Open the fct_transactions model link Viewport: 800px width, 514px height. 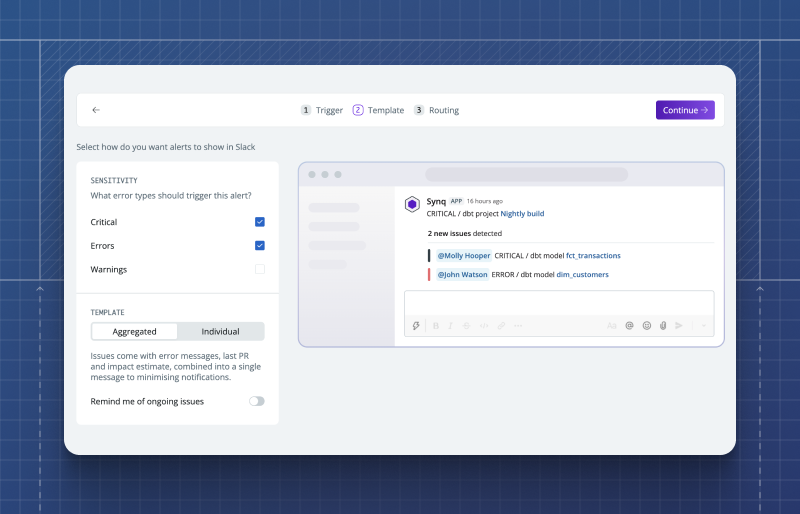pos(593,256)
